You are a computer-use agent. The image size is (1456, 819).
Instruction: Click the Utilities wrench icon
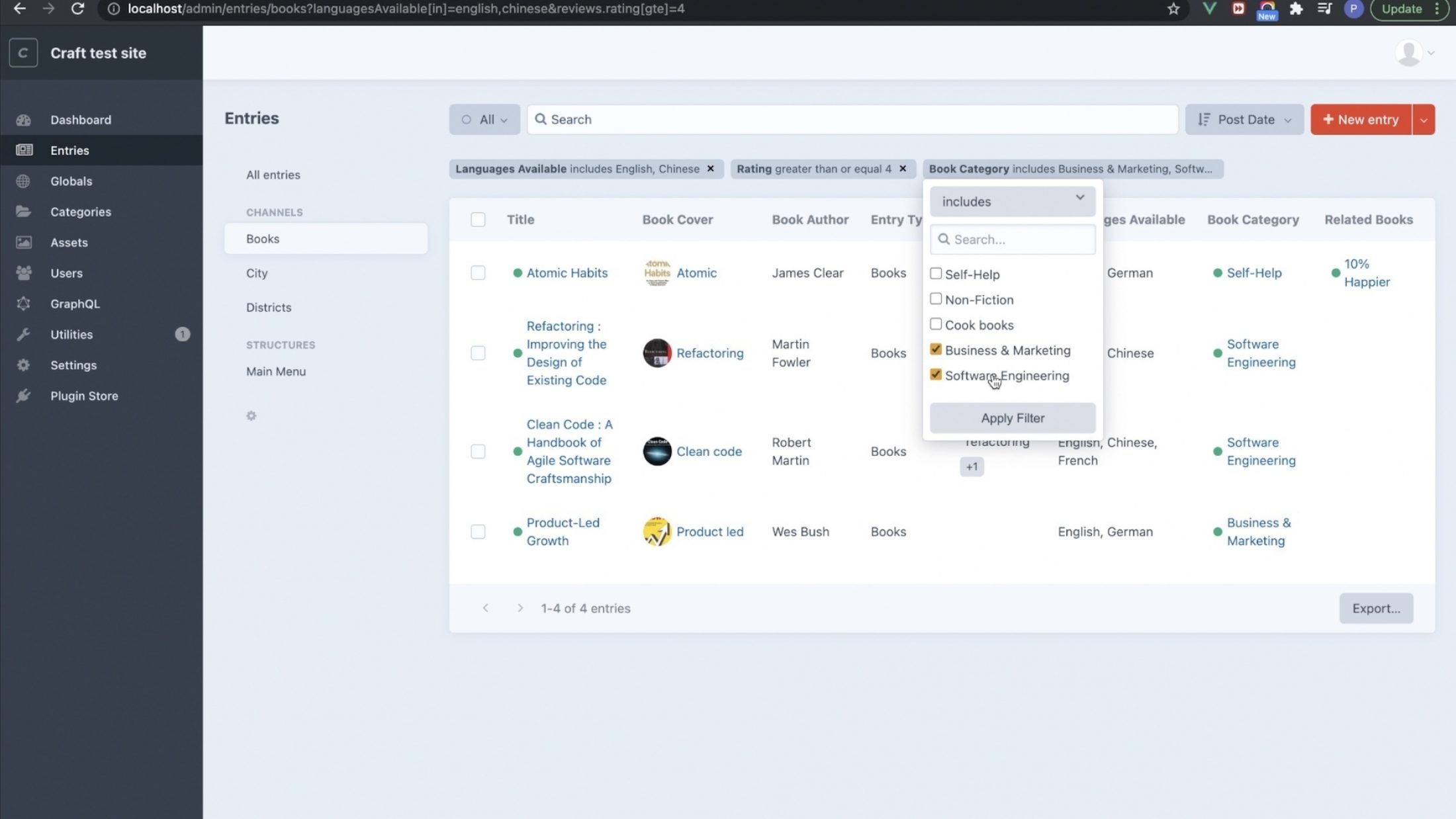click(x=24, y=334)
